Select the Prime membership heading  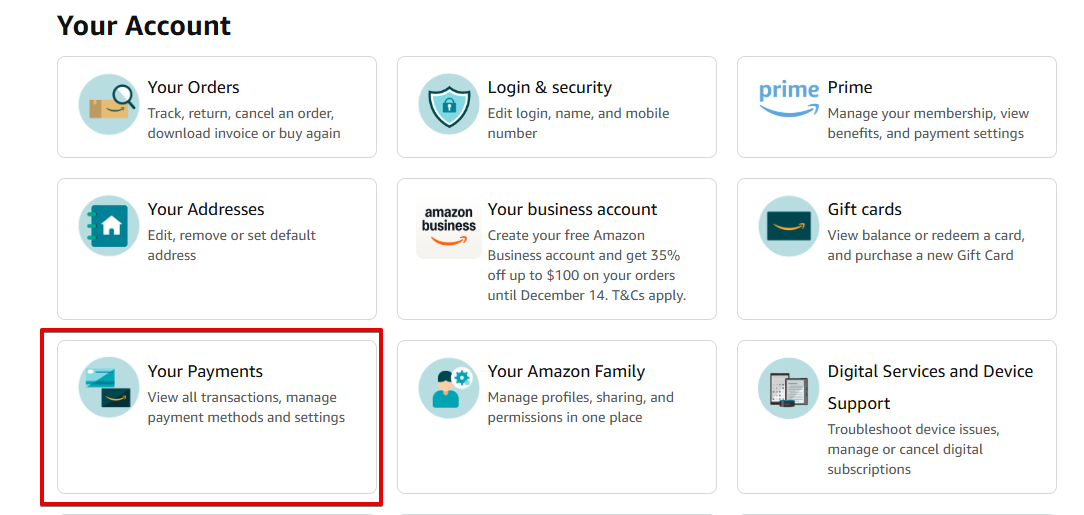(x=850, y=87)
